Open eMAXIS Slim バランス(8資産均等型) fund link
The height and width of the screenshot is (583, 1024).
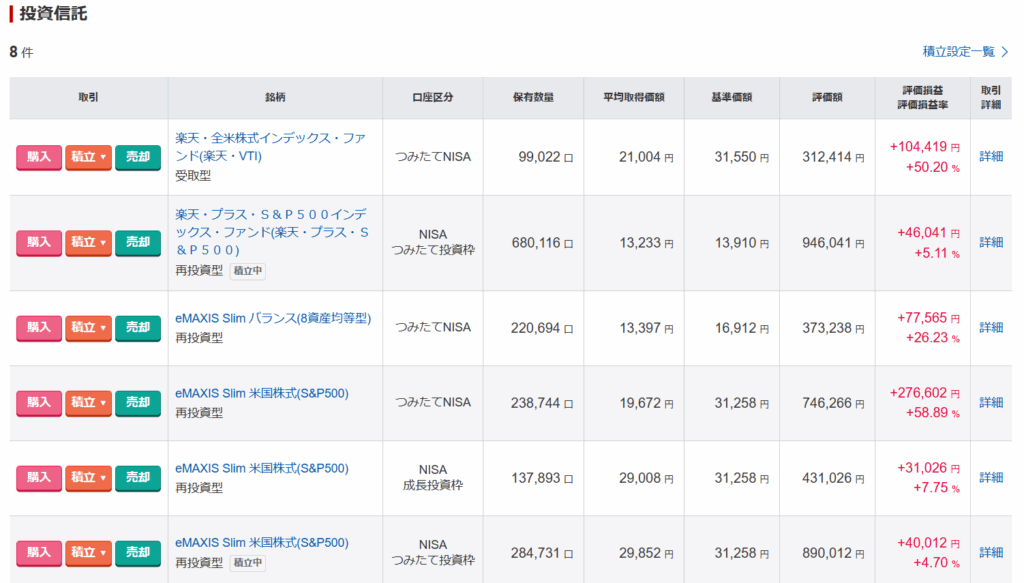pos(273,318)
